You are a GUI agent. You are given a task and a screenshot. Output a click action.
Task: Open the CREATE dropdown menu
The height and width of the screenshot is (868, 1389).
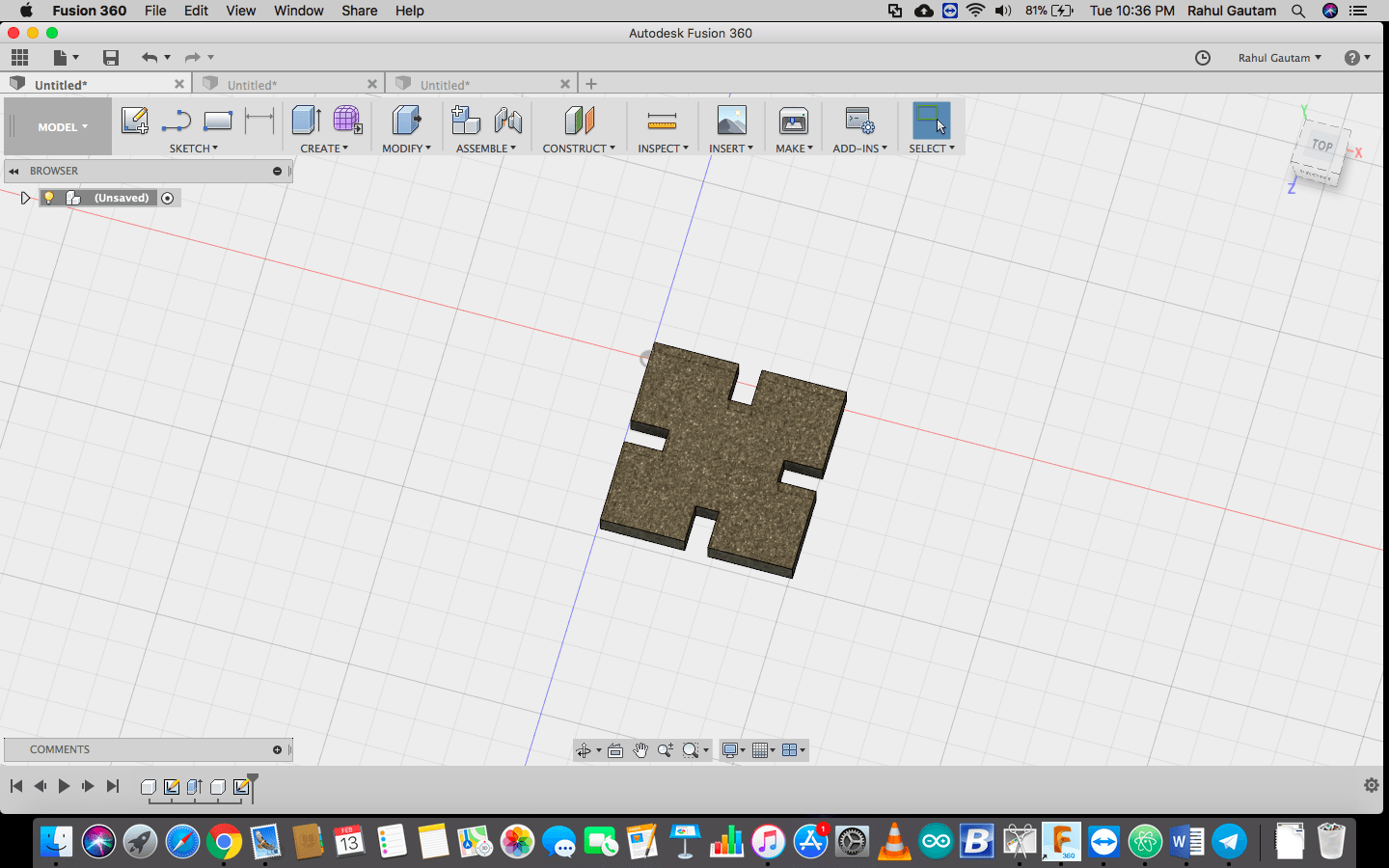pos(324,149)
